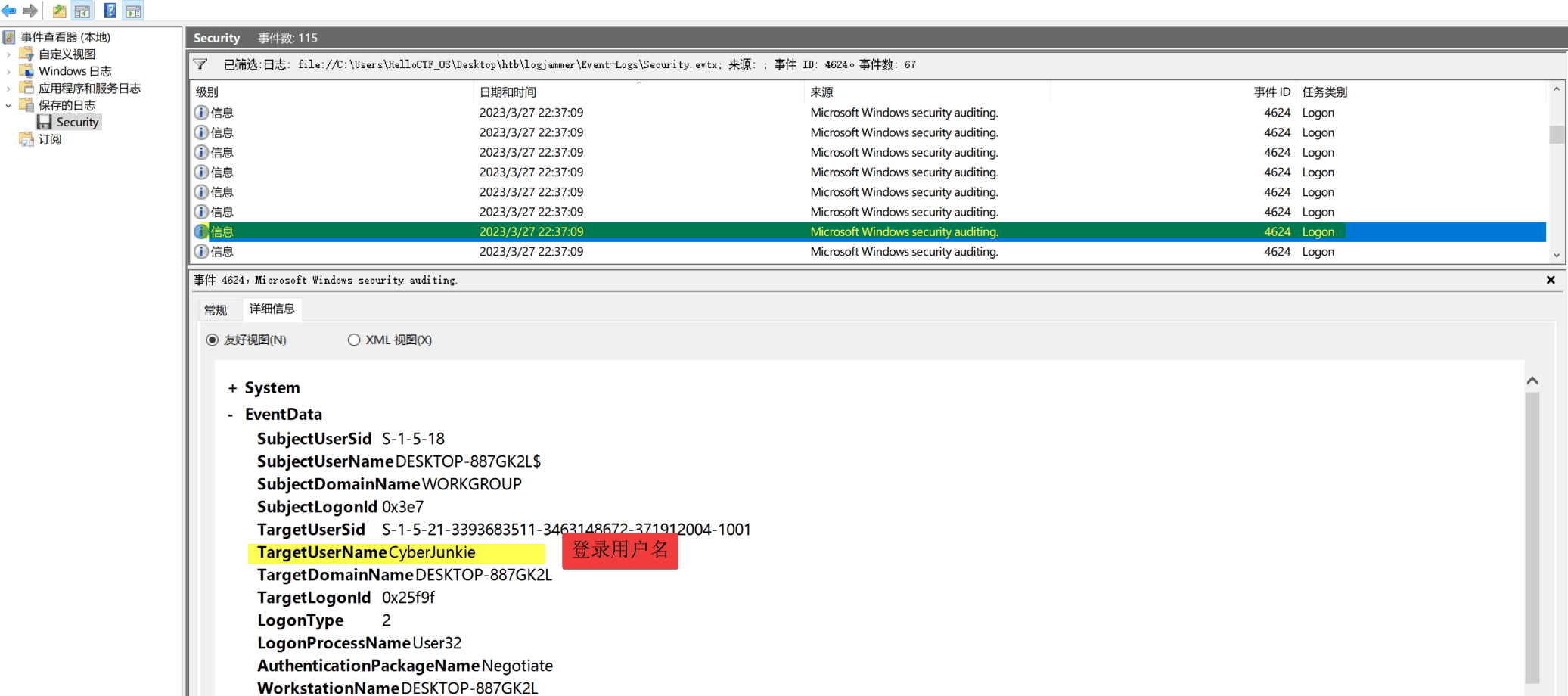This screenshot has height=696, width=1568.
Task: Collapse the EventData node with minus sign
Action: click(x=231, y=415)
